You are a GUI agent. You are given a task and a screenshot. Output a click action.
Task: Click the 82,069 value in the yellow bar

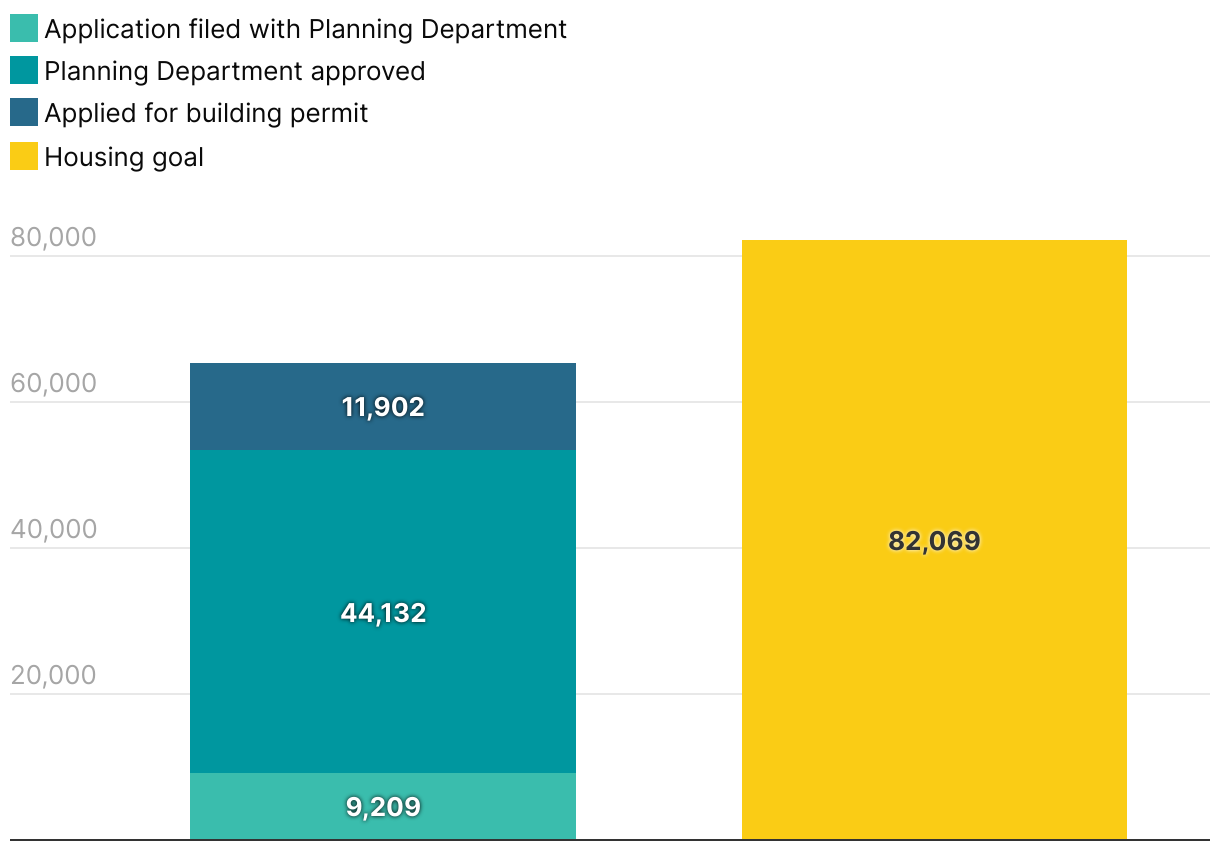934,541
